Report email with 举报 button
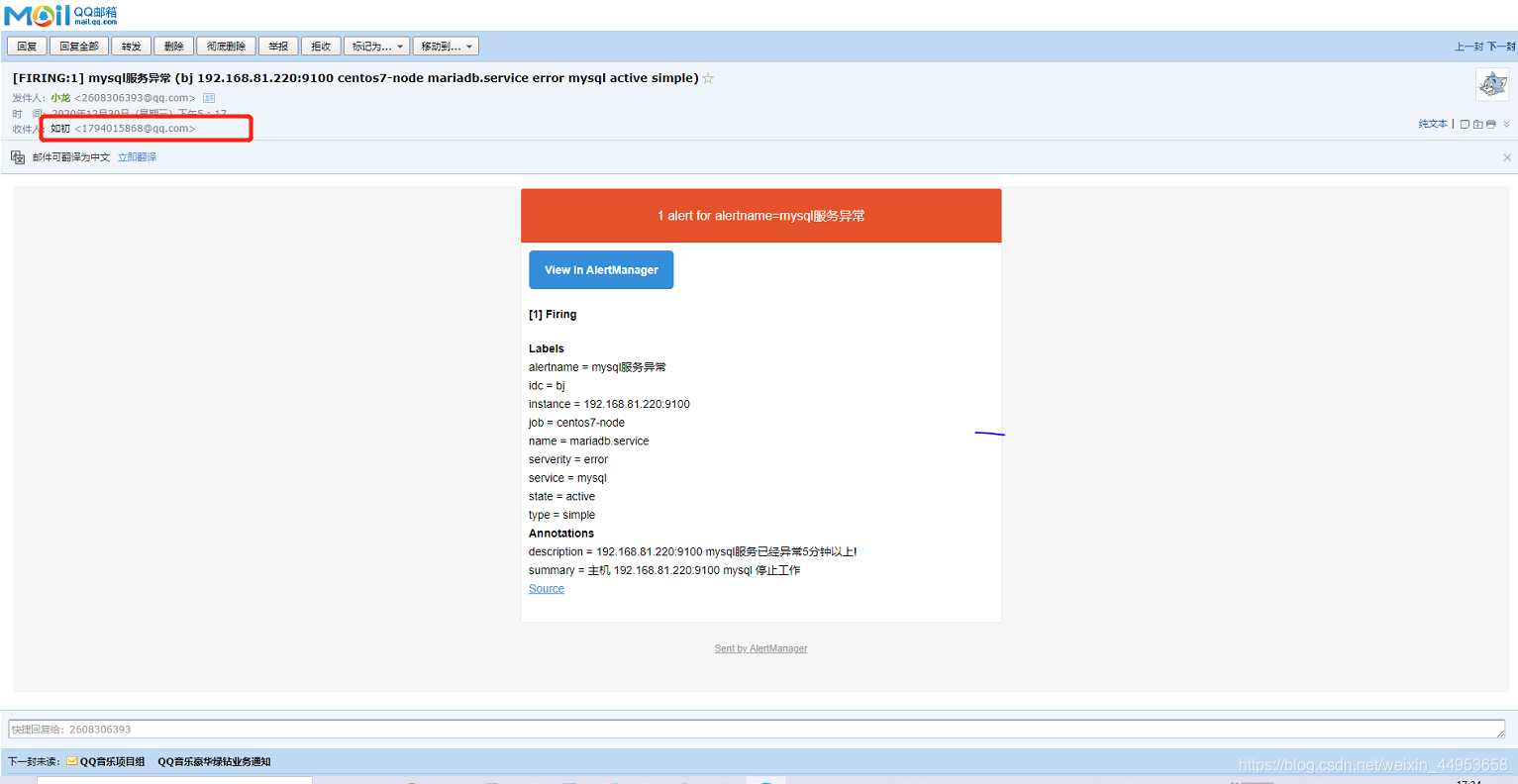The image size is (1518, 784). (x=278, y=47)
